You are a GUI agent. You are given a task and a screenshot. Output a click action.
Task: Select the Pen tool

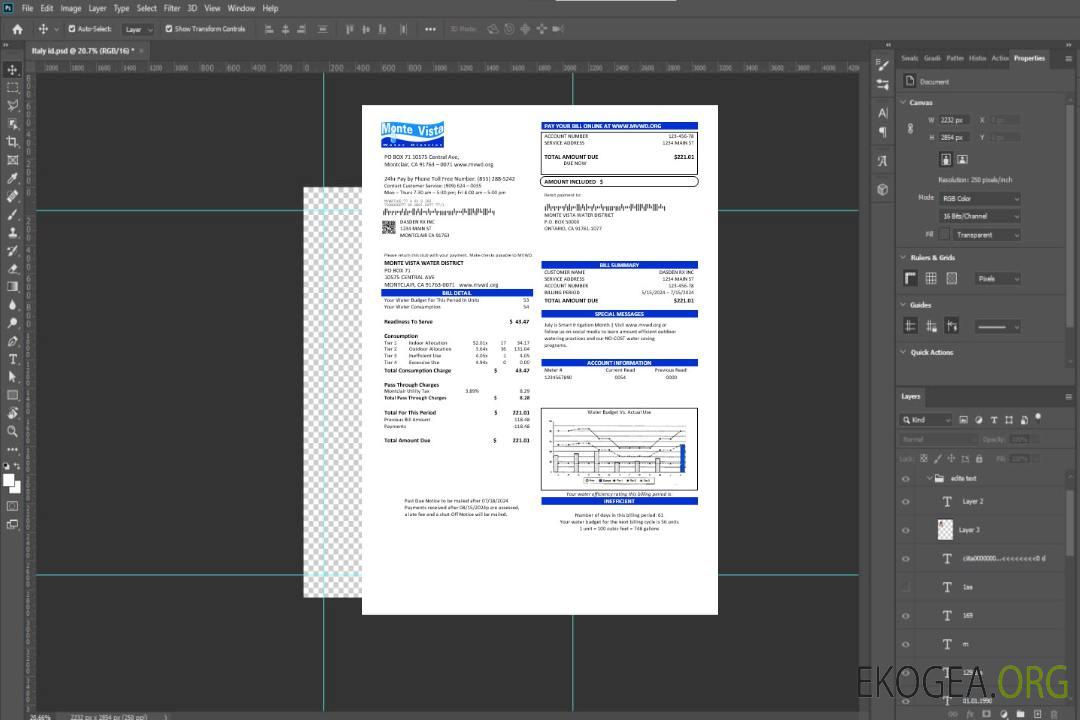pyautogui.click(x=12, y=341)
